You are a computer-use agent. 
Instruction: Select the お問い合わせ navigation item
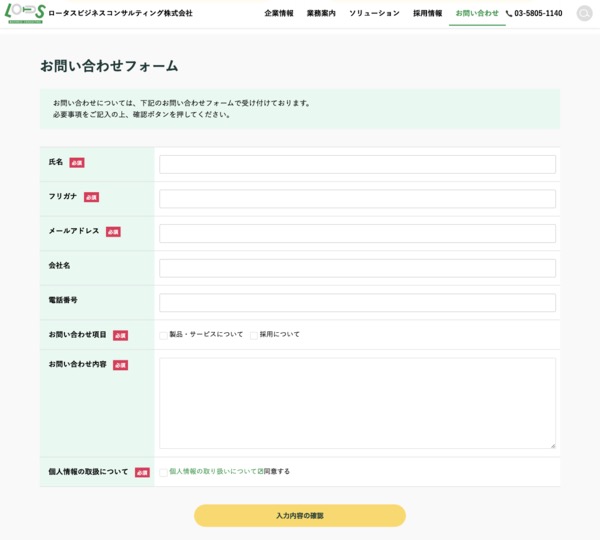coord(477,13)
